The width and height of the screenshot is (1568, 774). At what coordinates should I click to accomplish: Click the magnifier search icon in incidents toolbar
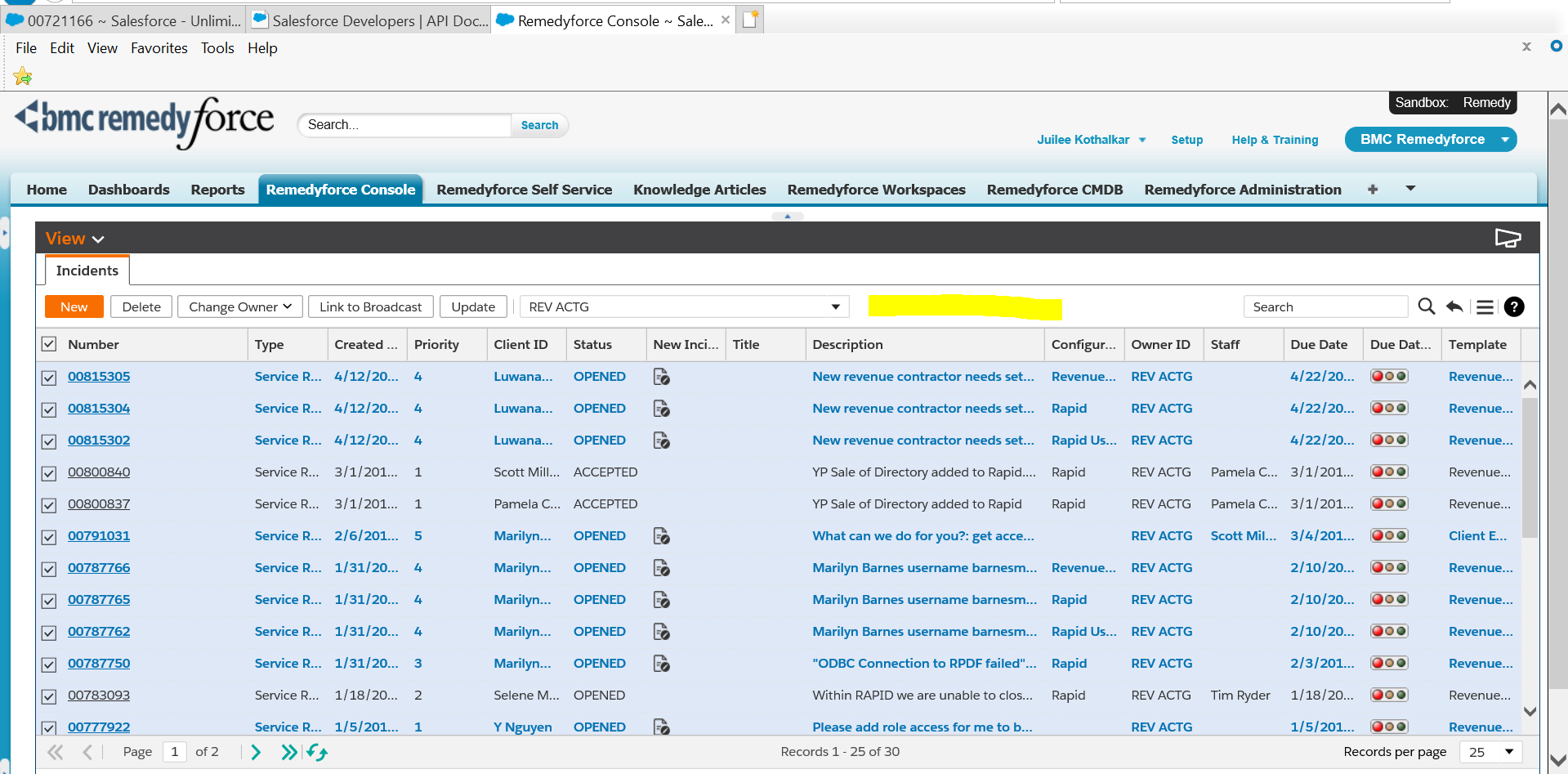[x=1426, y=306]
